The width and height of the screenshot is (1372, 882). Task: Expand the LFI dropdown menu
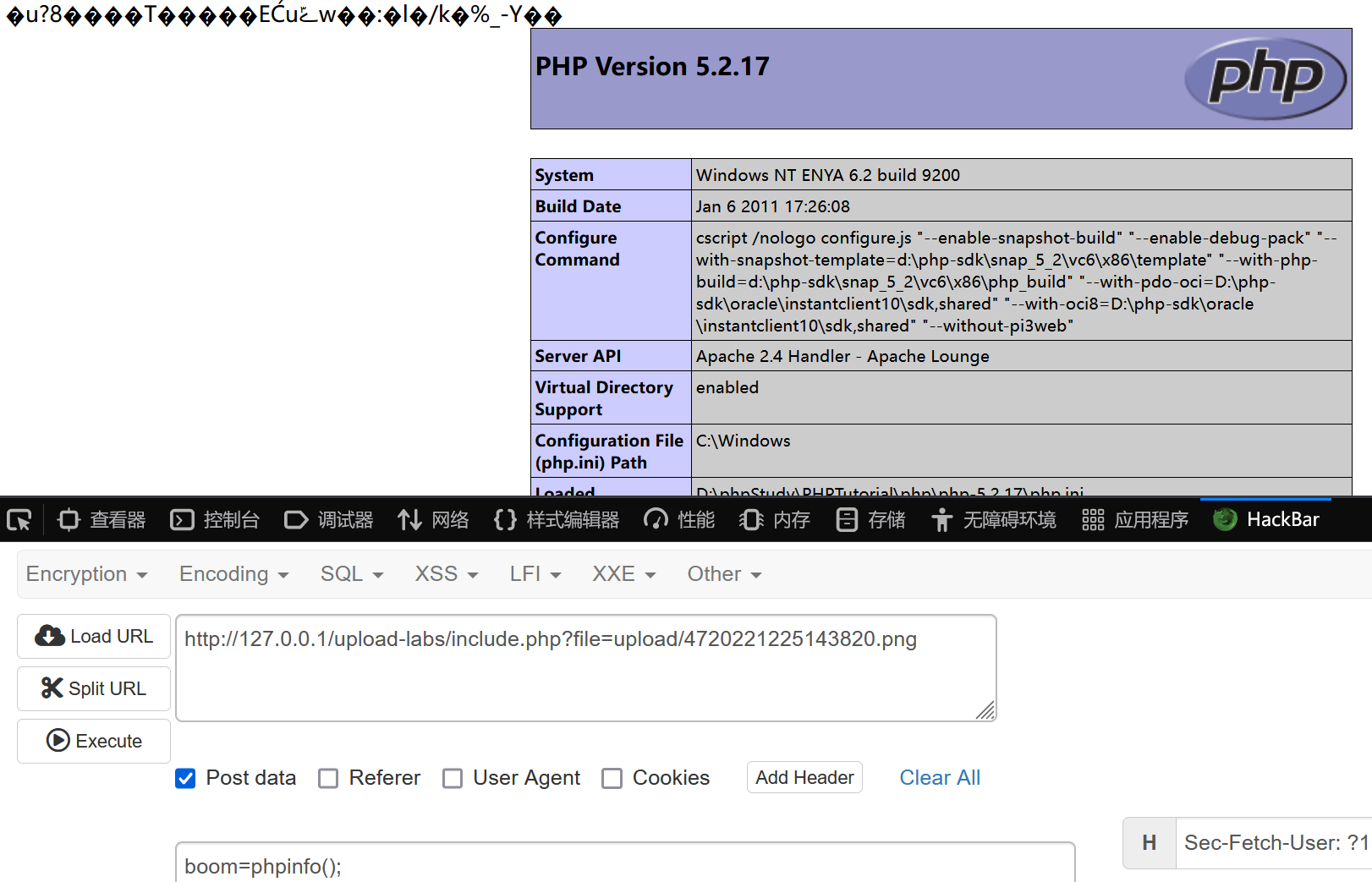pyautogui.click(x=535, y=574)
